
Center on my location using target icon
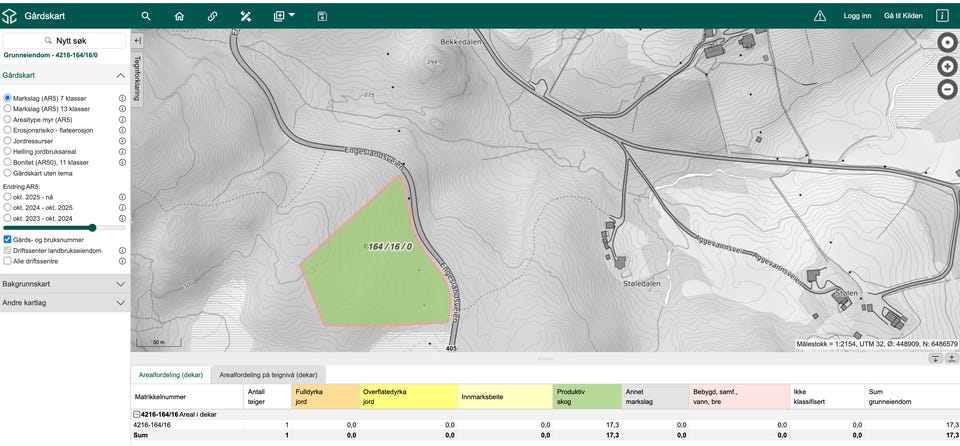coord(947,42)
